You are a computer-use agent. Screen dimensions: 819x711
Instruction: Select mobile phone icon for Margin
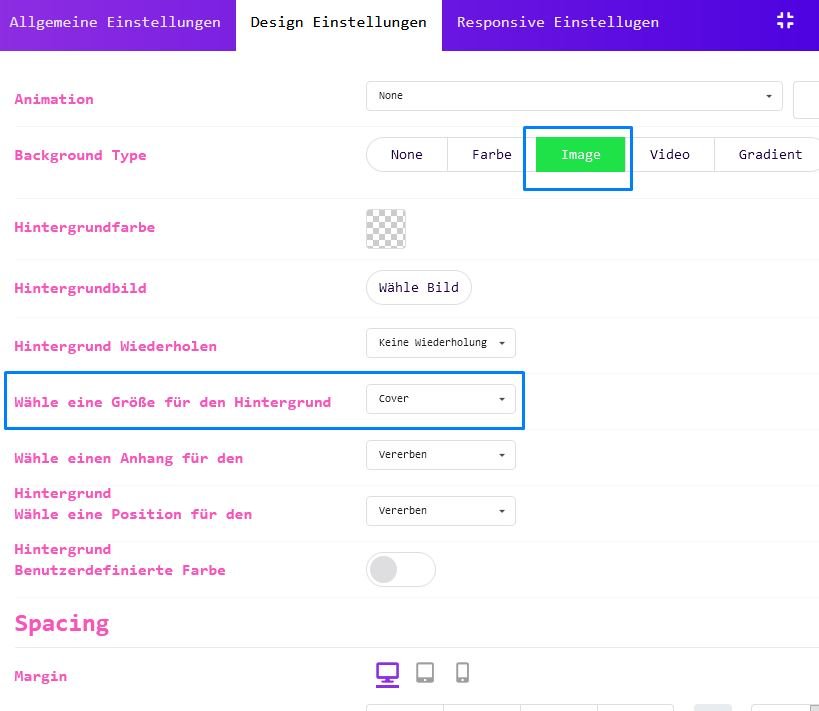pos(462,673)
